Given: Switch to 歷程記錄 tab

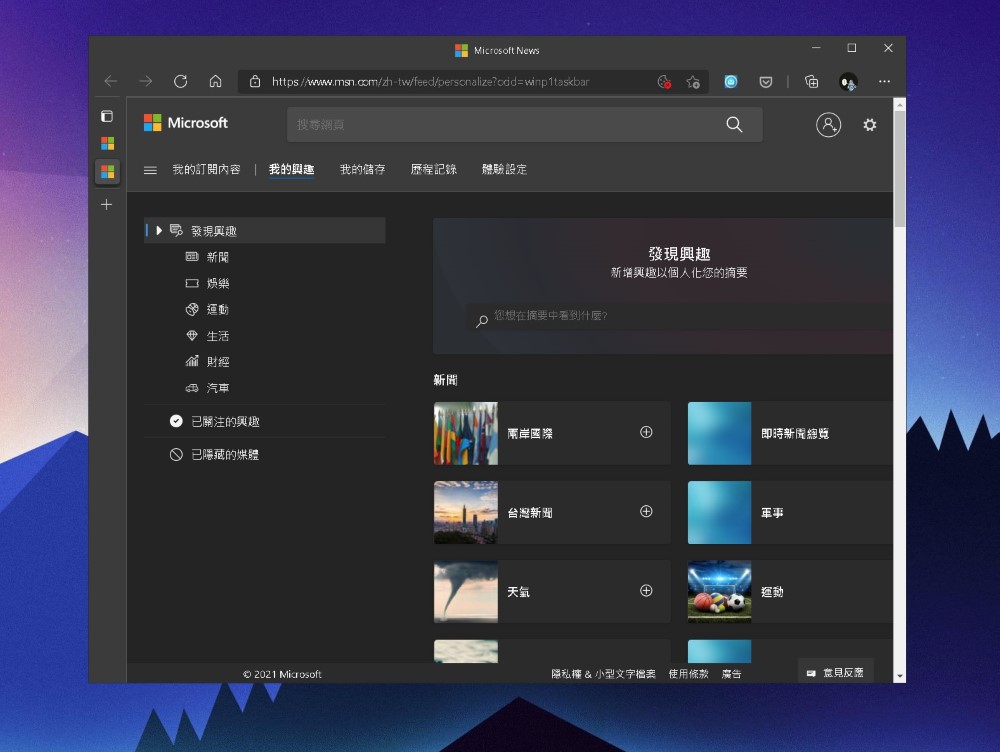Looking at the screenshot, I should click(433, 170).
